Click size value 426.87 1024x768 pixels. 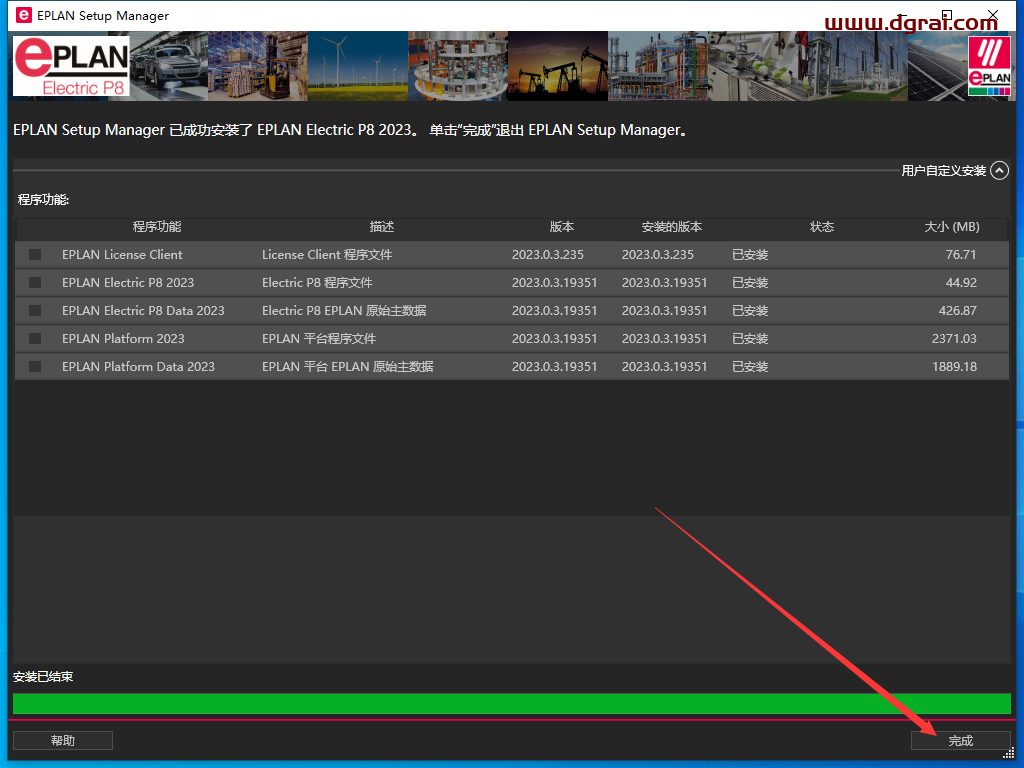[x=957, y=311]
